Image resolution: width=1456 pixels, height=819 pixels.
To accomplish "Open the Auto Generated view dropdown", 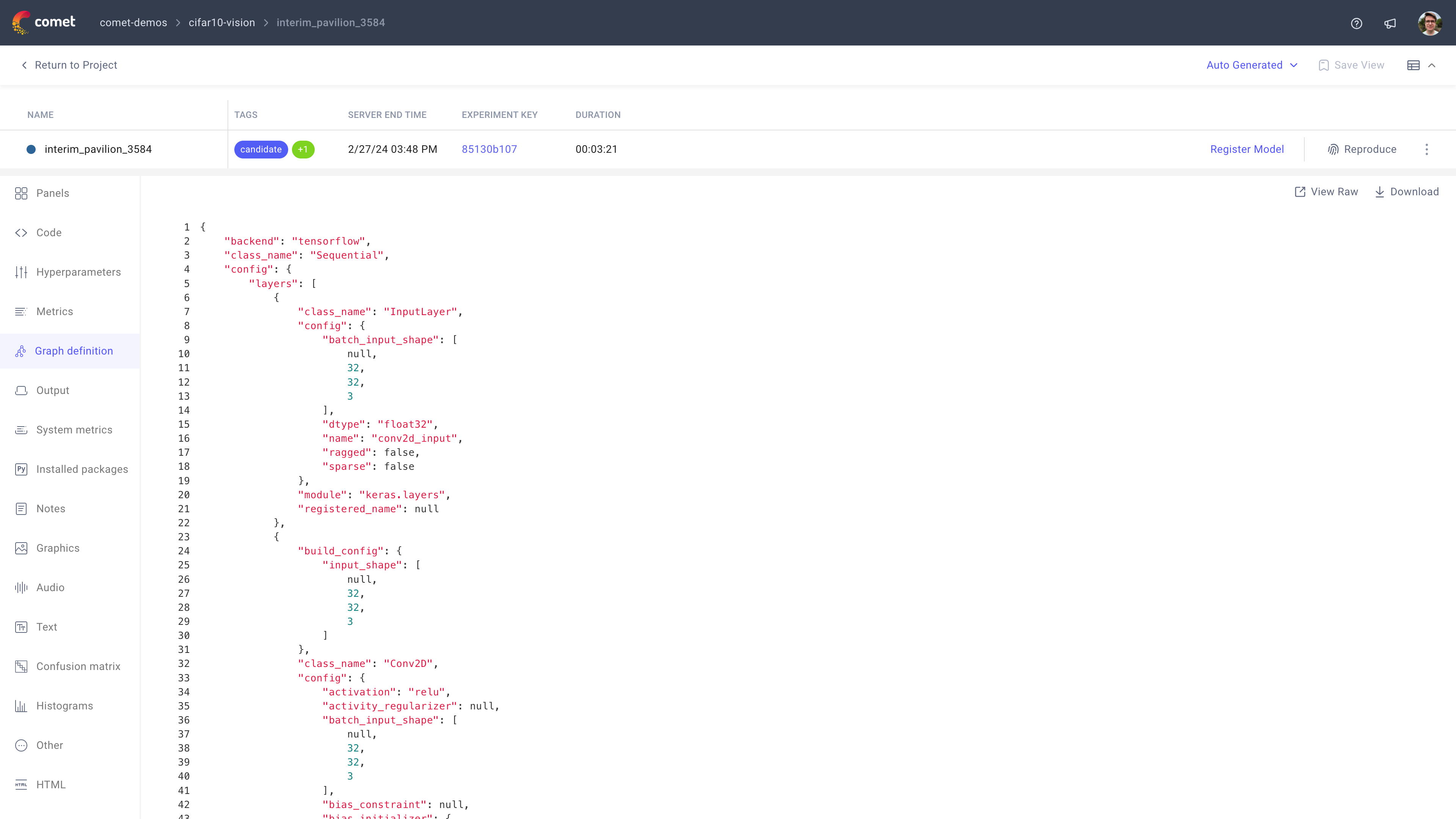I will point(1251,65).
